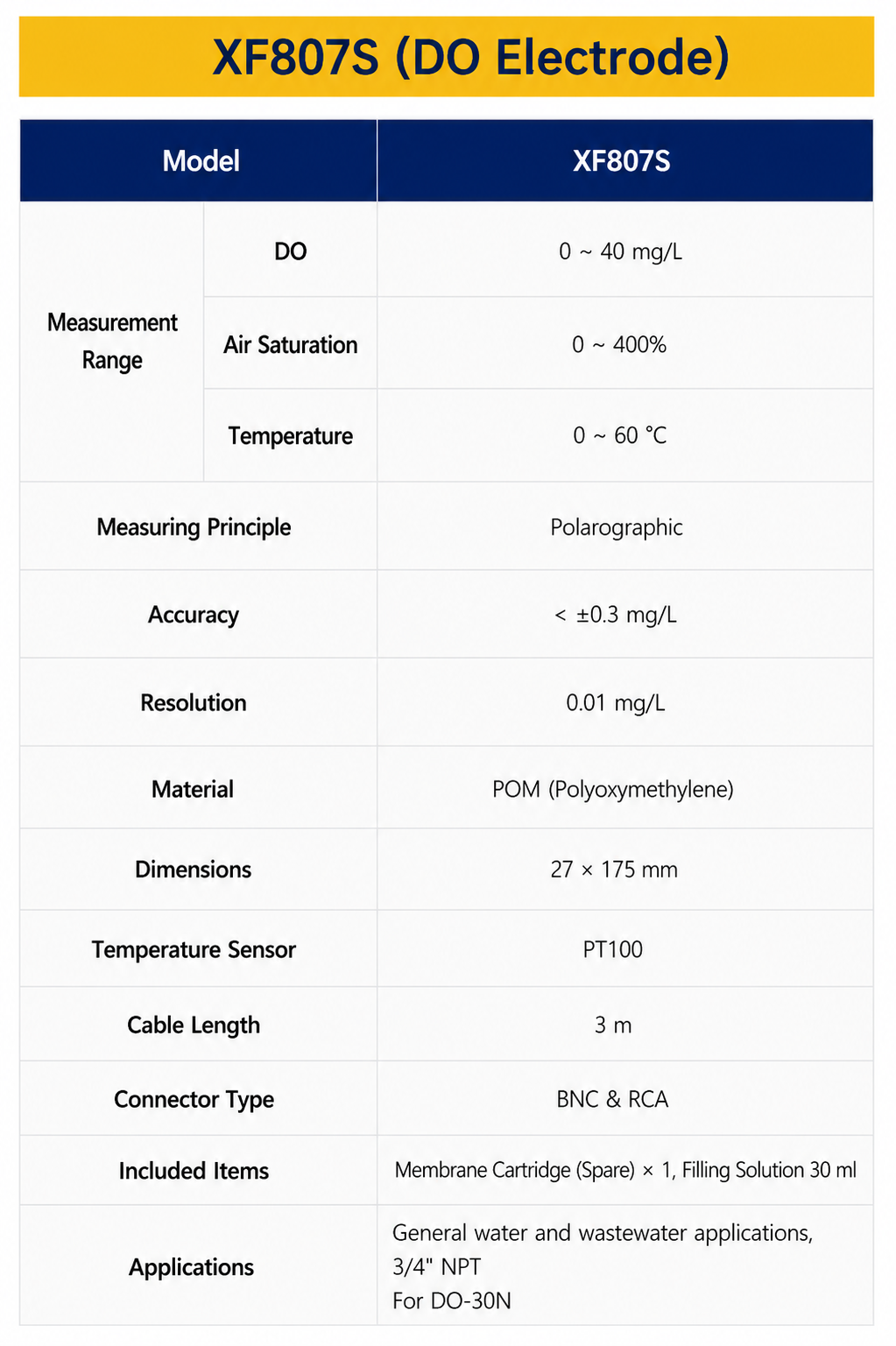Click the Resolution 0.01 mg/L value
896x1346 pixels.
click(x=616, y=702)
